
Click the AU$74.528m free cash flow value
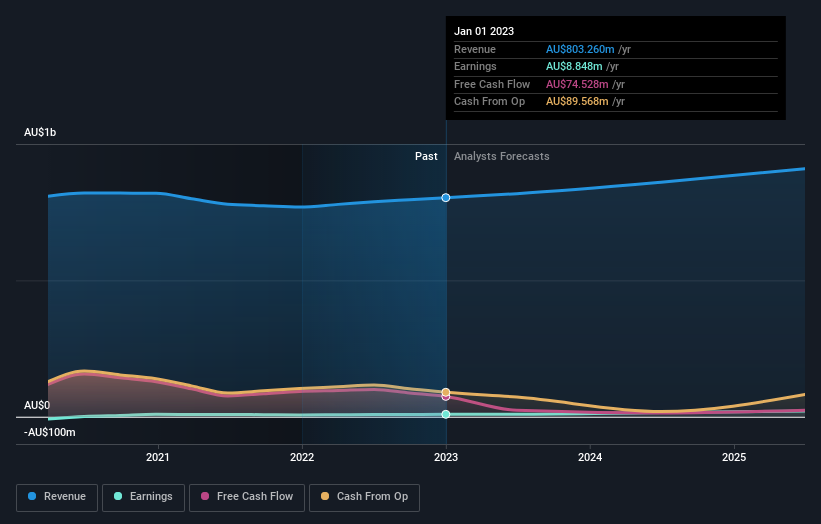[577, 84]
